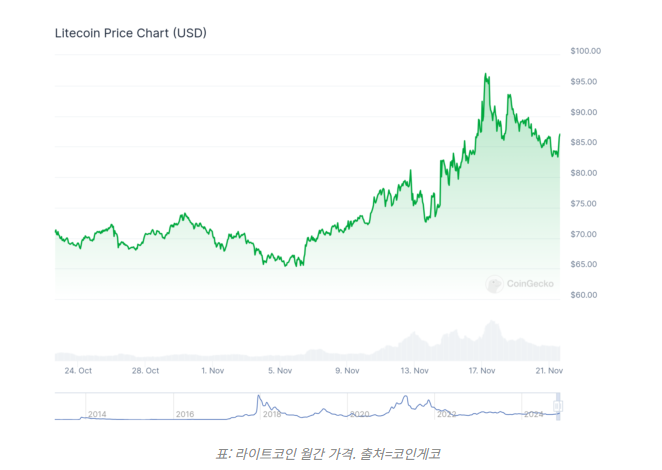Click the CoinGecko gecko logo icon
This screenshot has height=470, width=662.
493,284
